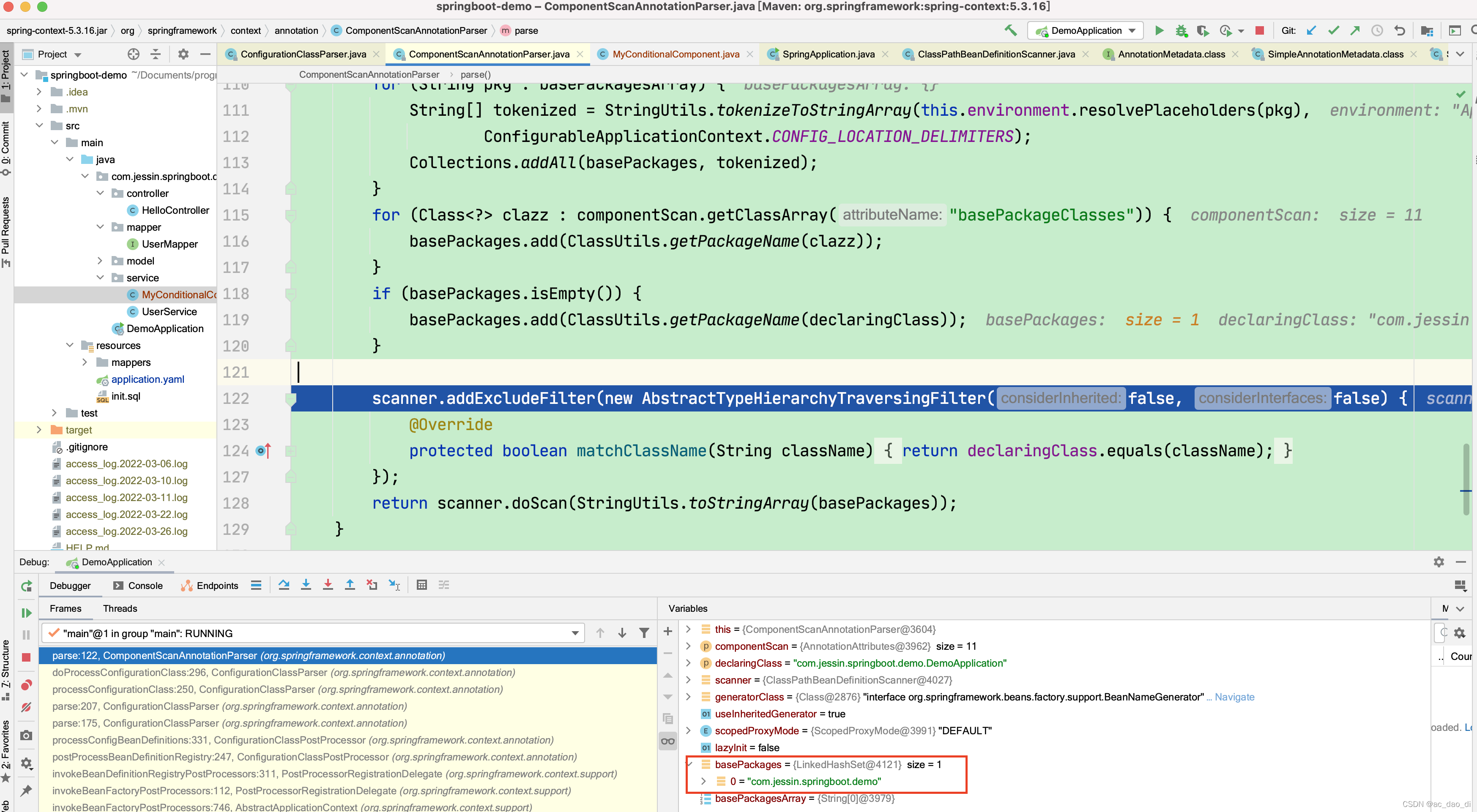1477x812 pixels.
Task: Collapse all in Project panel
Action: pos(156,54)
